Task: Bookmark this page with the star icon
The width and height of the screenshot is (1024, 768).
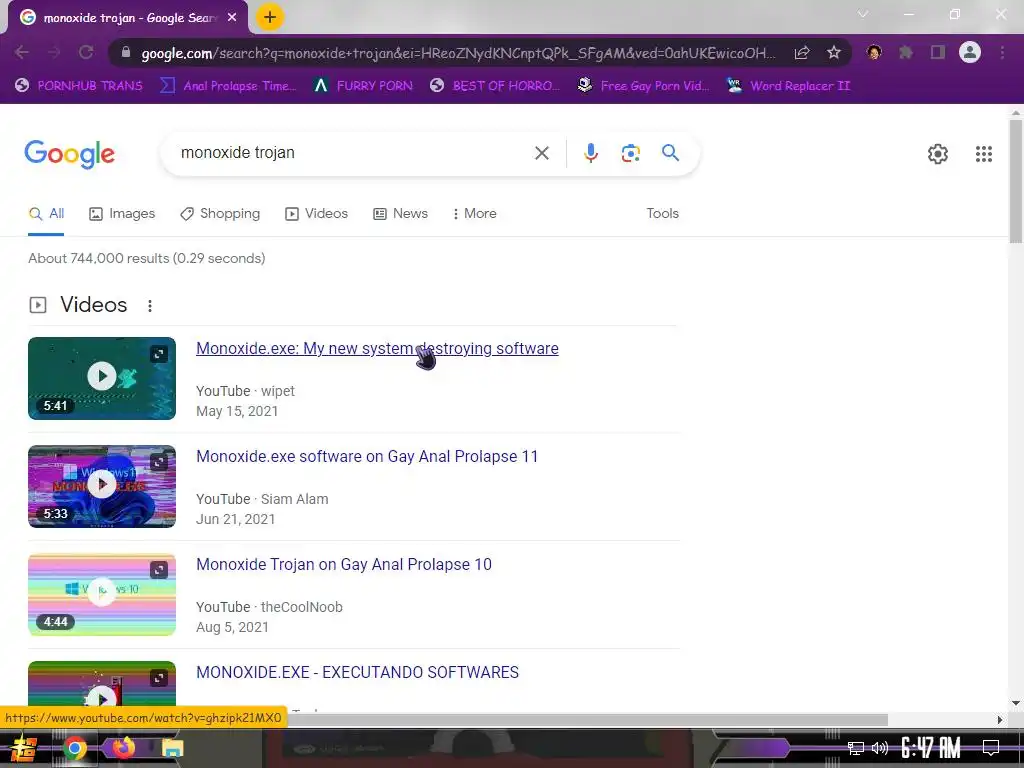Action: 834,52
